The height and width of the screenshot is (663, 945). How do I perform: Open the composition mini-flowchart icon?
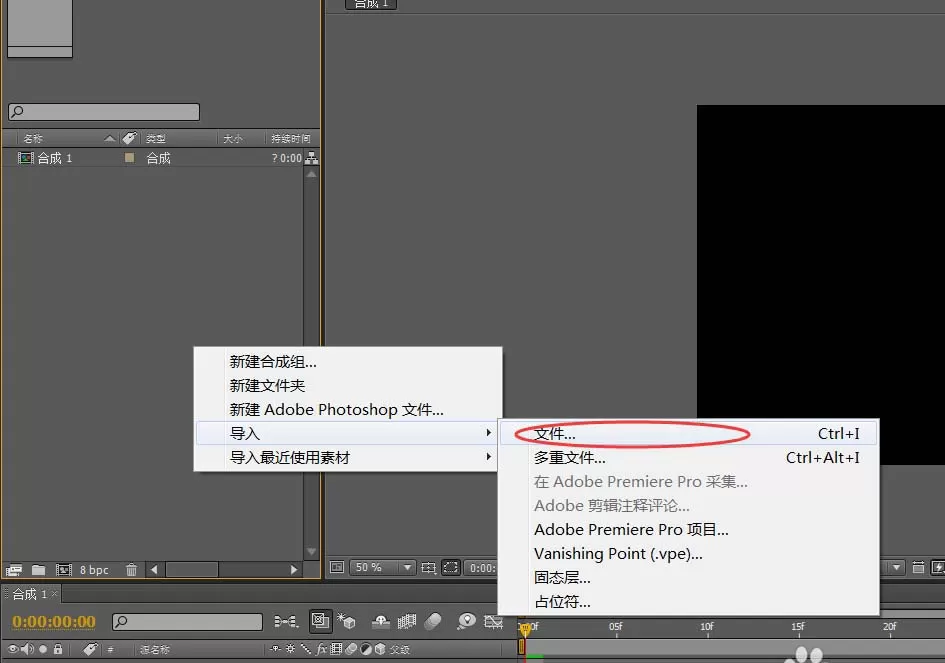(x=286, y=621)
